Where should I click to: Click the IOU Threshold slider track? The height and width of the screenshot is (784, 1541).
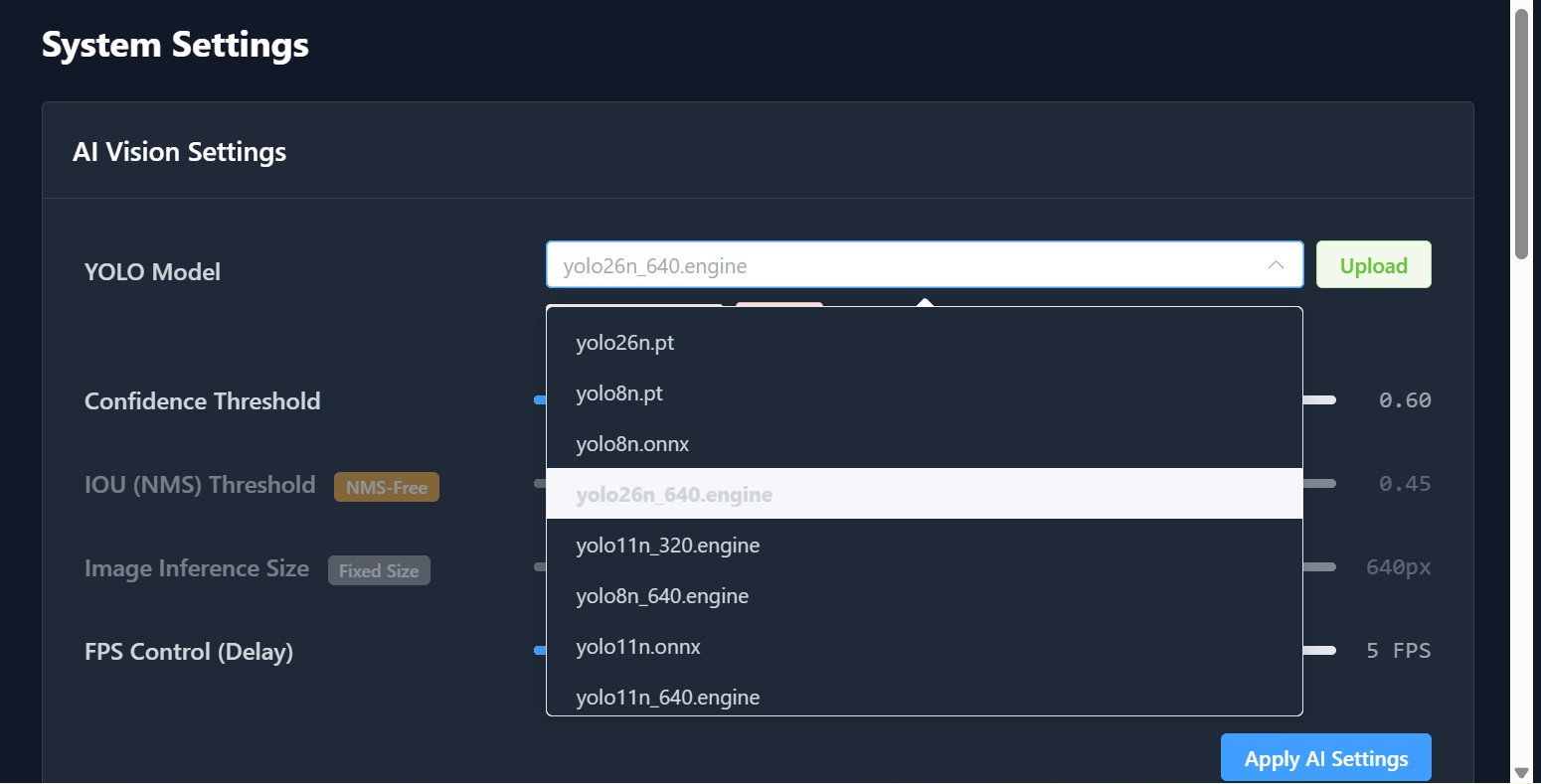click(1319, 484)
